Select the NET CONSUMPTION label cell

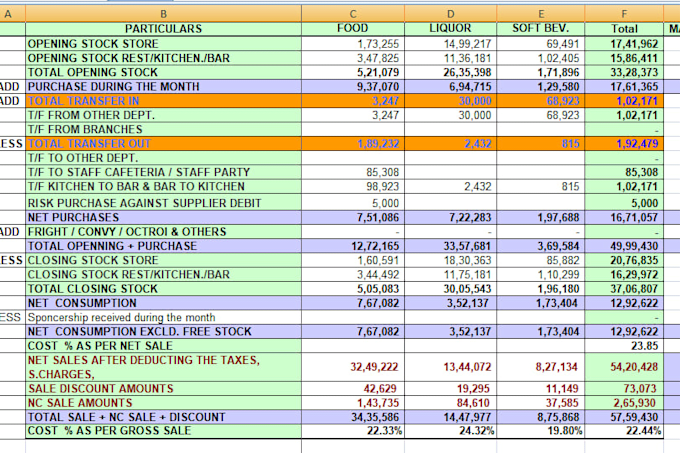[x=163, y=303]
